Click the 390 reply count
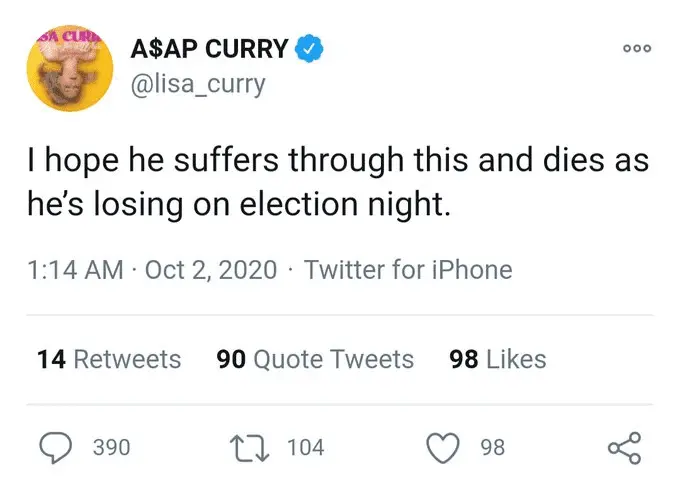The width and height of the screenshot is (680, 493). point(111,447)
